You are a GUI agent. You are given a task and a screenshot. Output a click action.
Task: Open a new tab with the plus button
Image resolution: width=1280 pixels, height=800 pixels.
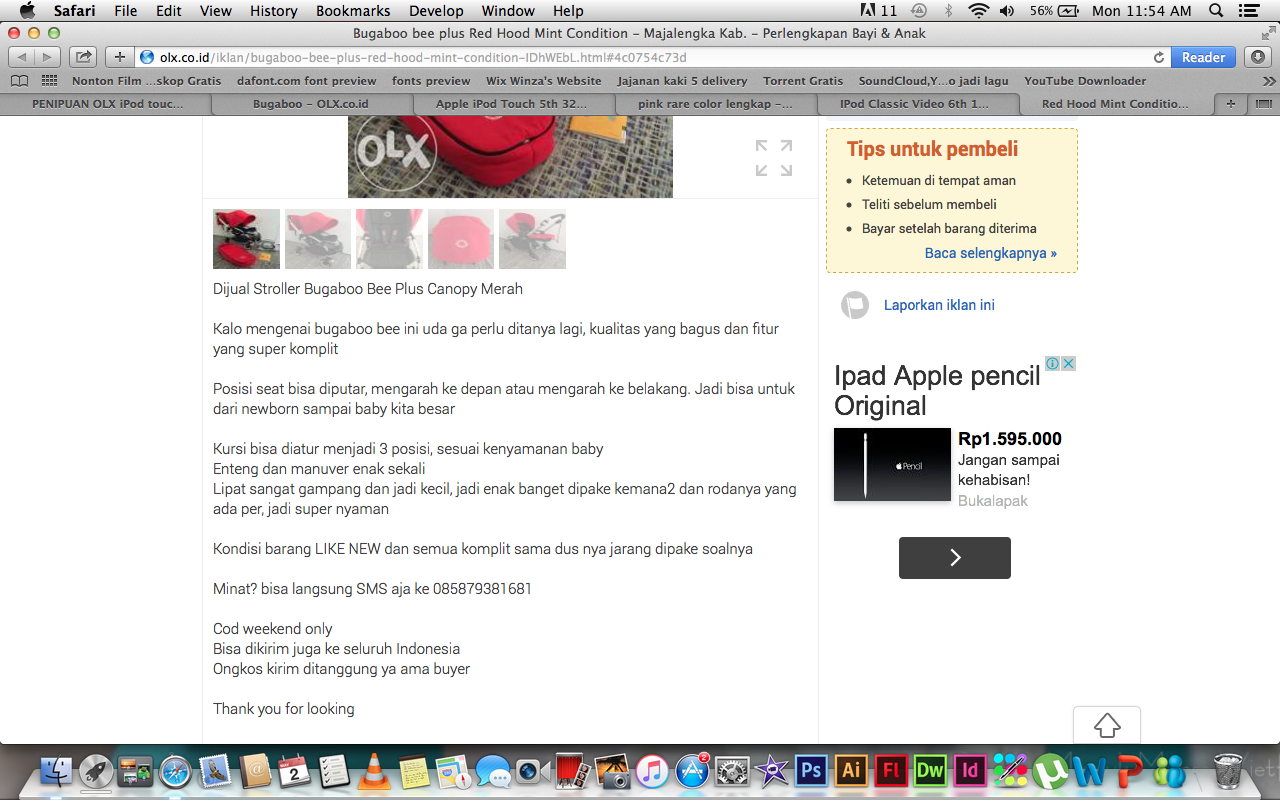1231,104
